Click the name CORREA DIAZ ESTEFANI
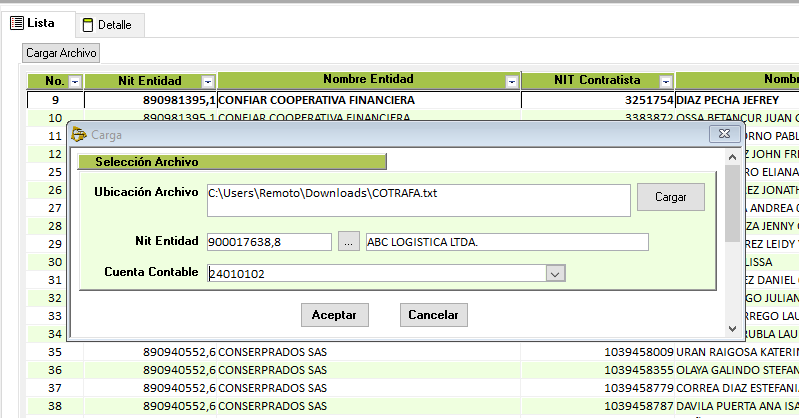The height and width of the screenshot is (418, 799). (x=737, y=388)
